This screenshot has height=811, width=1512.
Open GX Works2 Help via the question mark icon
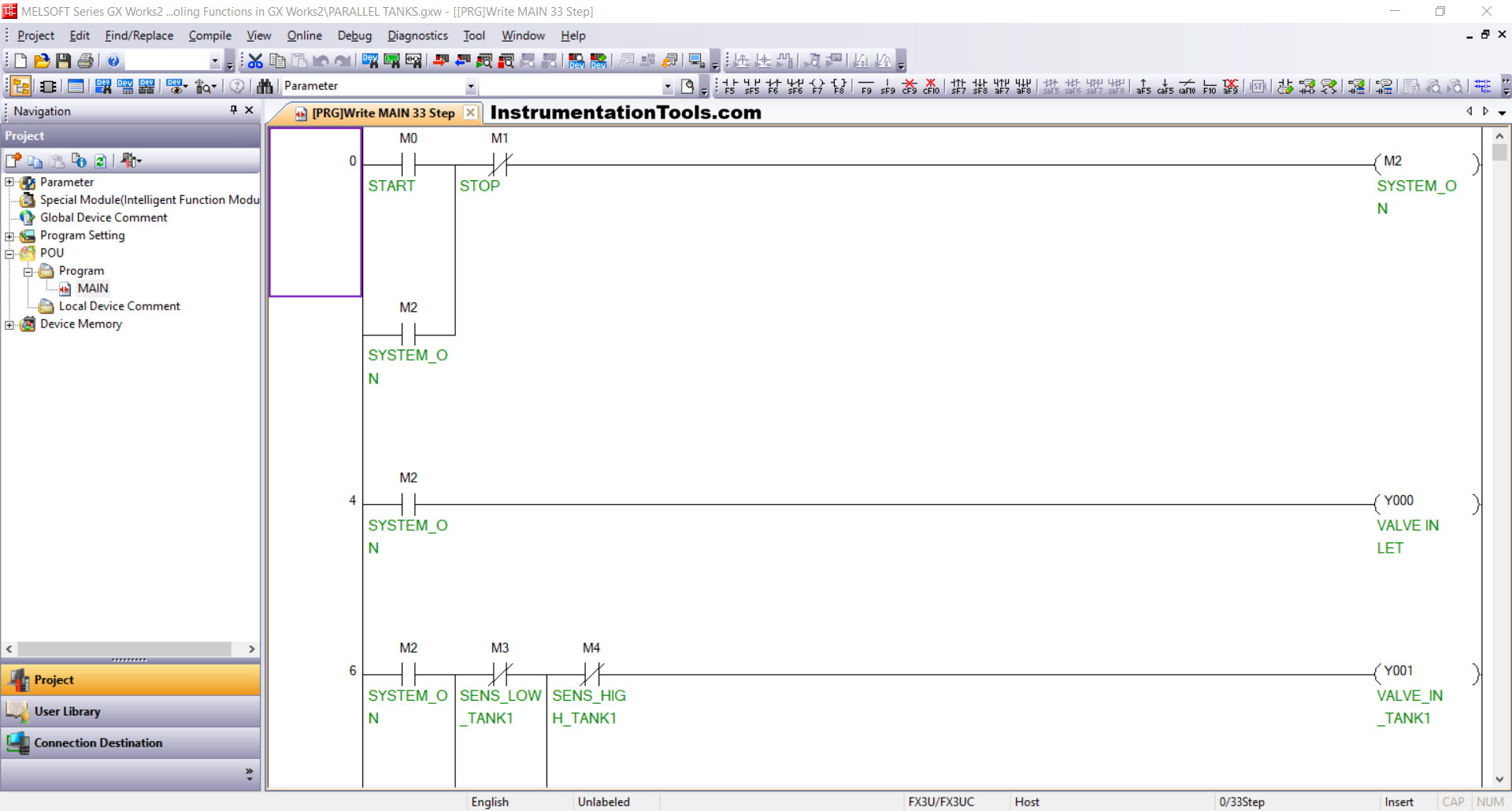click(113, 61)
